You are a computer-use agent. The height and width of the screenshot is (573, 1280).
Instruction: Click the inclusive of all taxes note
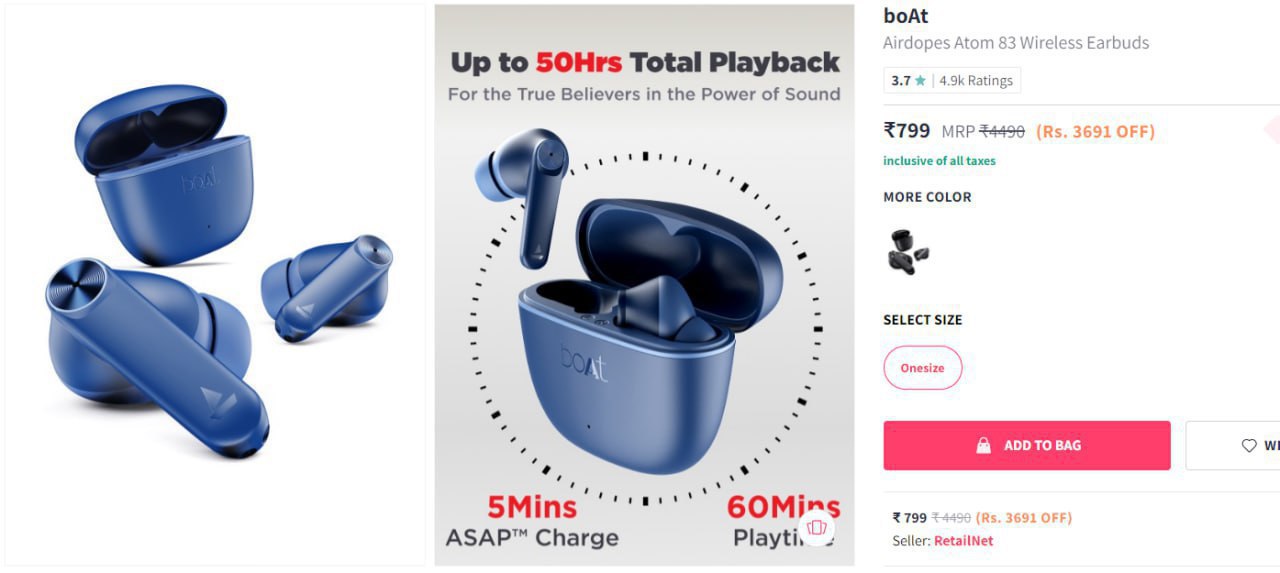tap(939, 161)
